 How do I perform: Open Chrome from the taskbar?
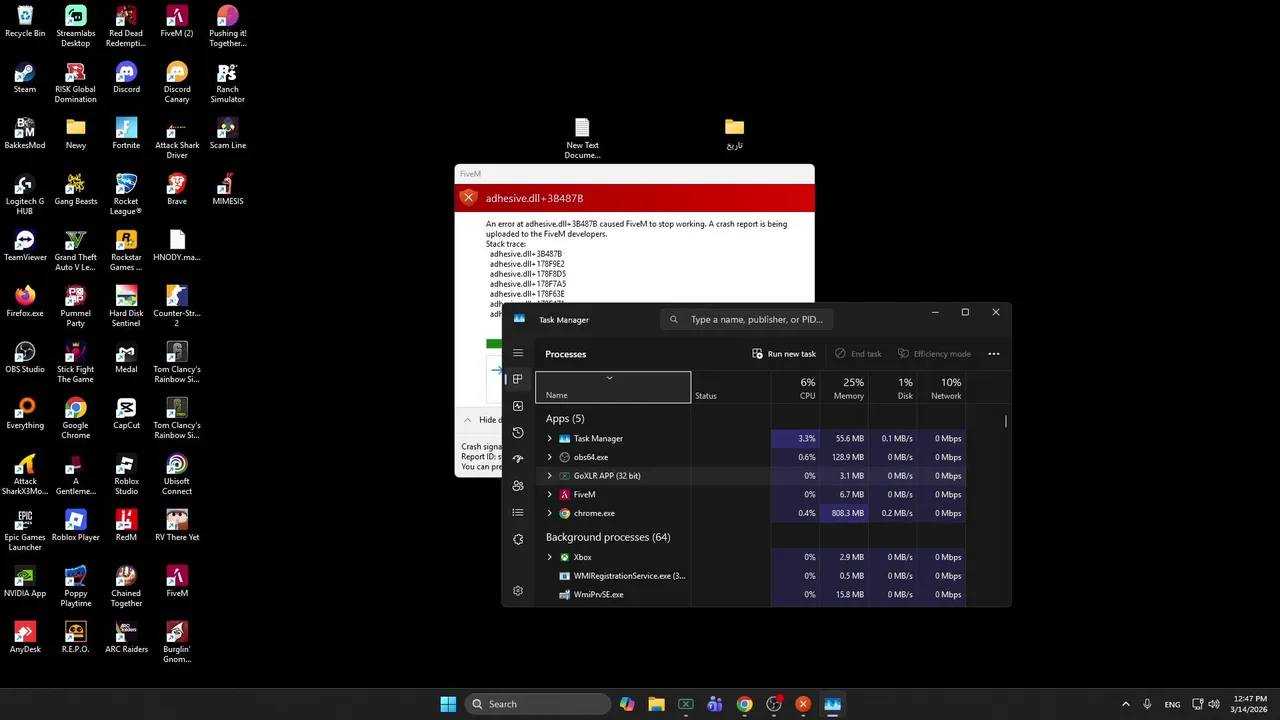coord(744,704)
